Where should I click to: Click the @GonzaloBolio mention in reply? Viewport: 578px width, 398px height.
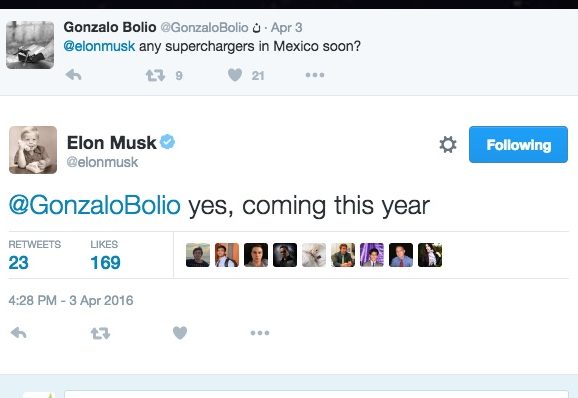click(x=95, y=205)
